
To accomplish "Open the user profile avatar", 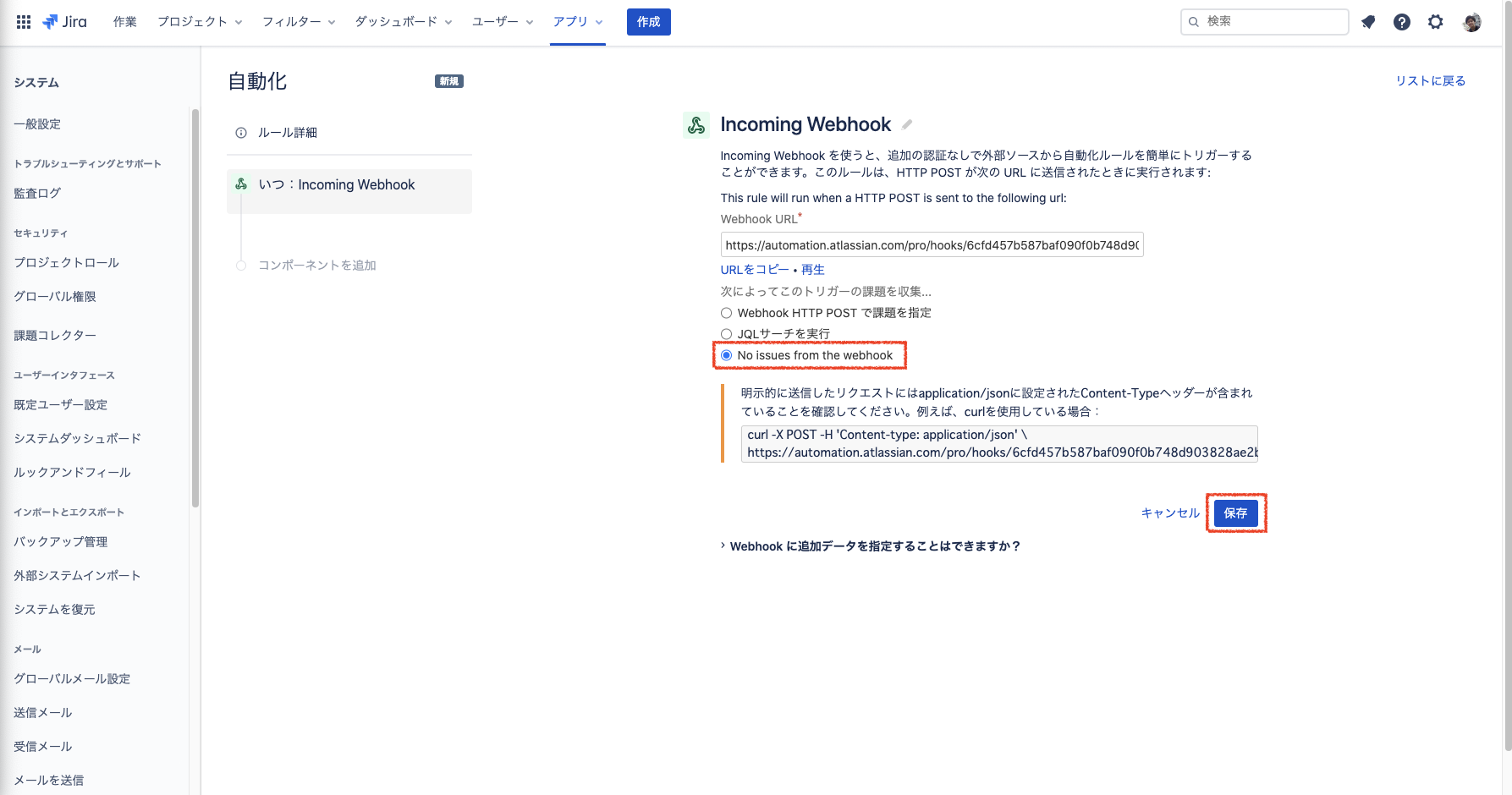I will tap(1472, 22).
